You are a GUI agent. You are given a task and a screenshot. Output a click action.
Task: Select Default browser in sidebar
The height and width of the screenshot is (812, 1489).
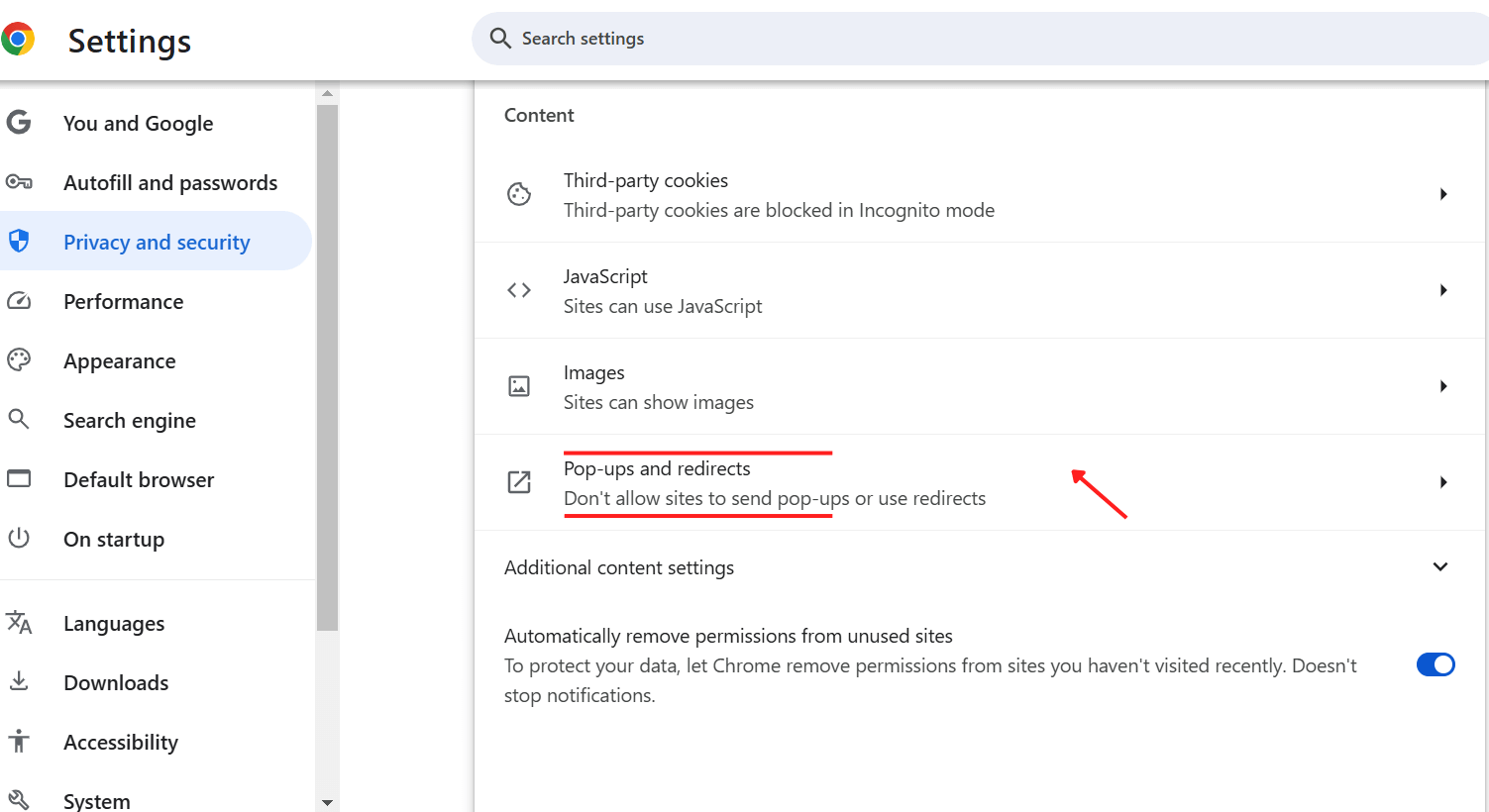click(x=139, y=479)
